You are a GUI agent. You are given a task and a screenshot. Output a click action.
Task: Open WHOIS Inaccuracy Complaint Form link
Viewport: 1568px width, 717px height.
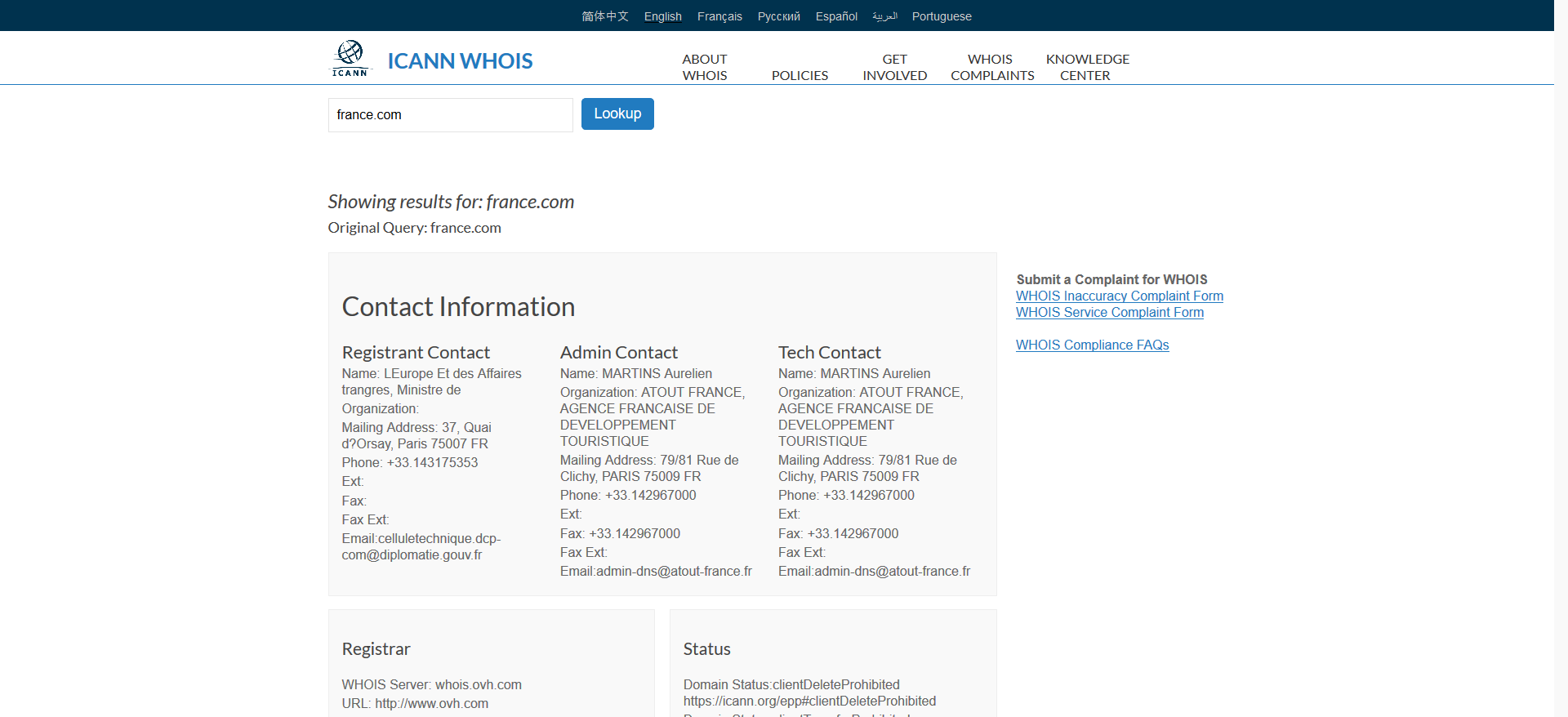coord(1119,296)
